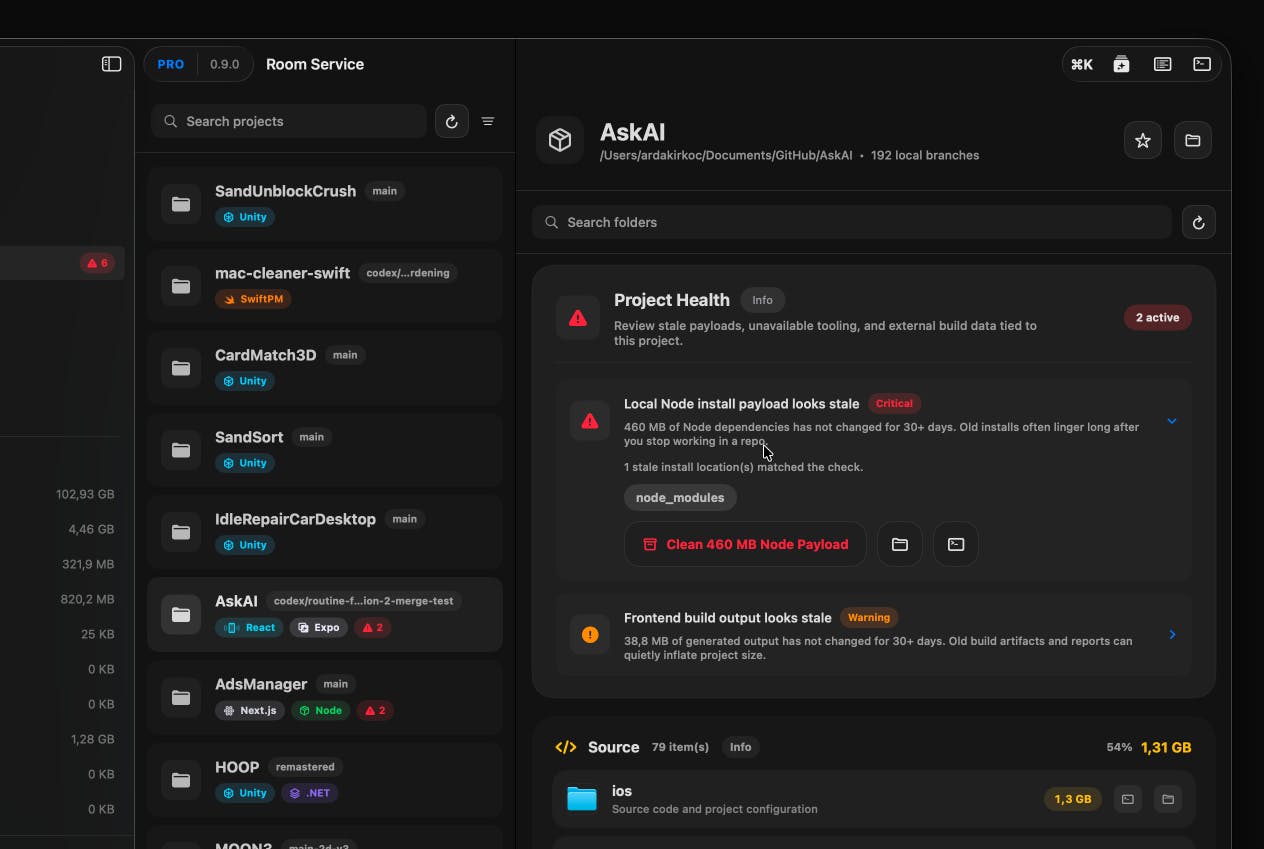Expand the Frontend build output stale item
Viewport: 1264px width, 849px height.
pyautogui.click(x=1172, y=634)
